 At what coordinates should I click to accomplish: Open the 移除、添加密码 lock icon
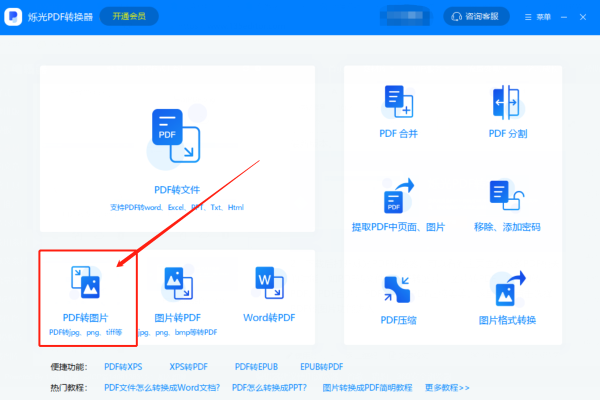coord(507,195)
